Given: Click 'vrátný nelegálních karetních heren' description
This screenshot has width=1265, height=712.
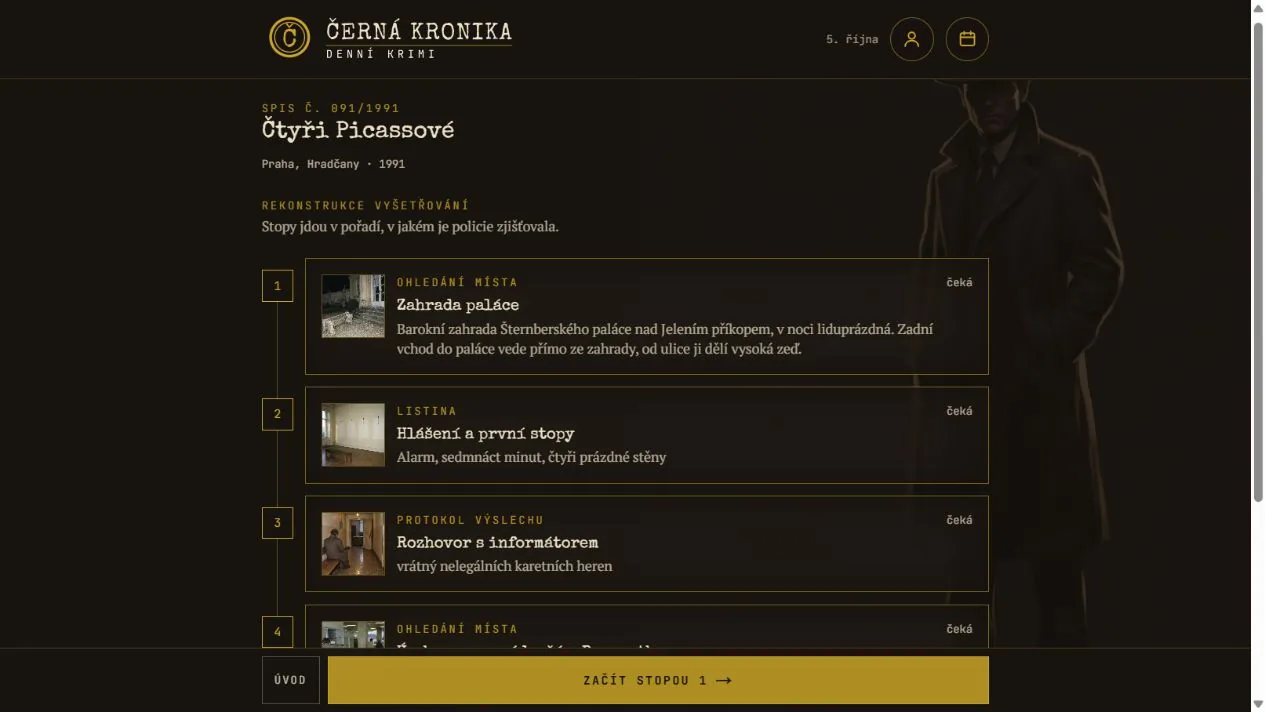Looking at the screenshot, I should coord(505,566).
